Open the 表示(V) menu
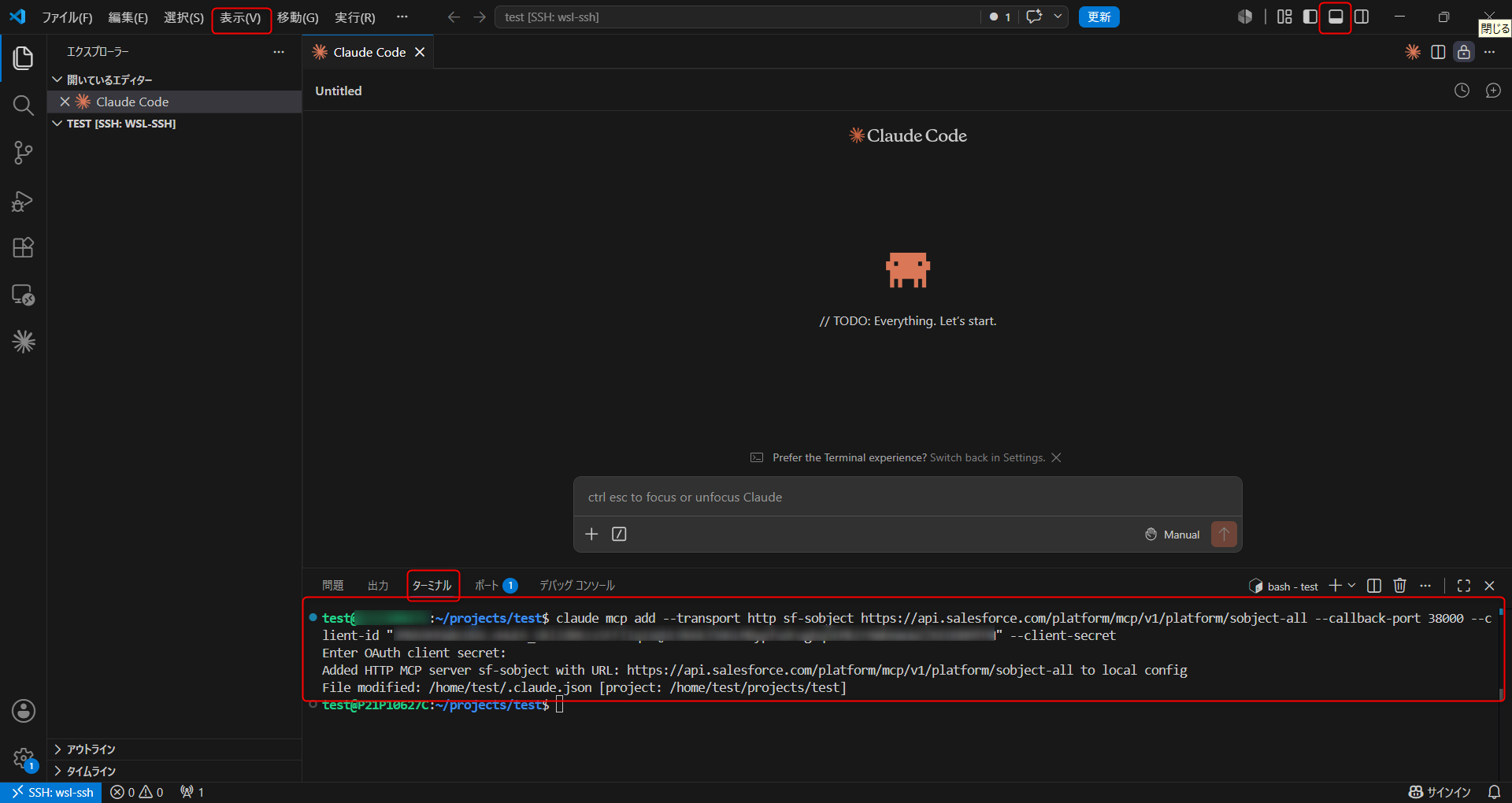 click(x=240, y=17)
